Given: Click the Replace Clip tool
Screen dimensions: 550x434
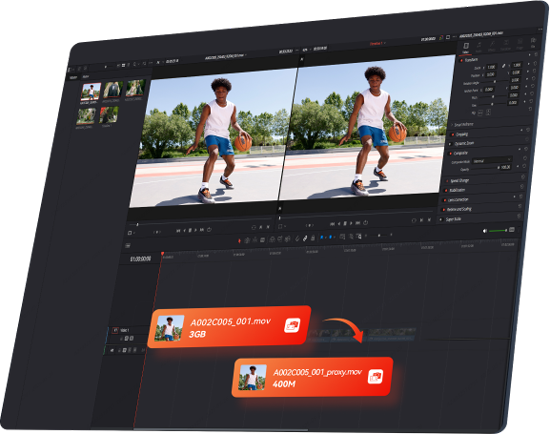Looking at the screenshot, I should 288,239.
